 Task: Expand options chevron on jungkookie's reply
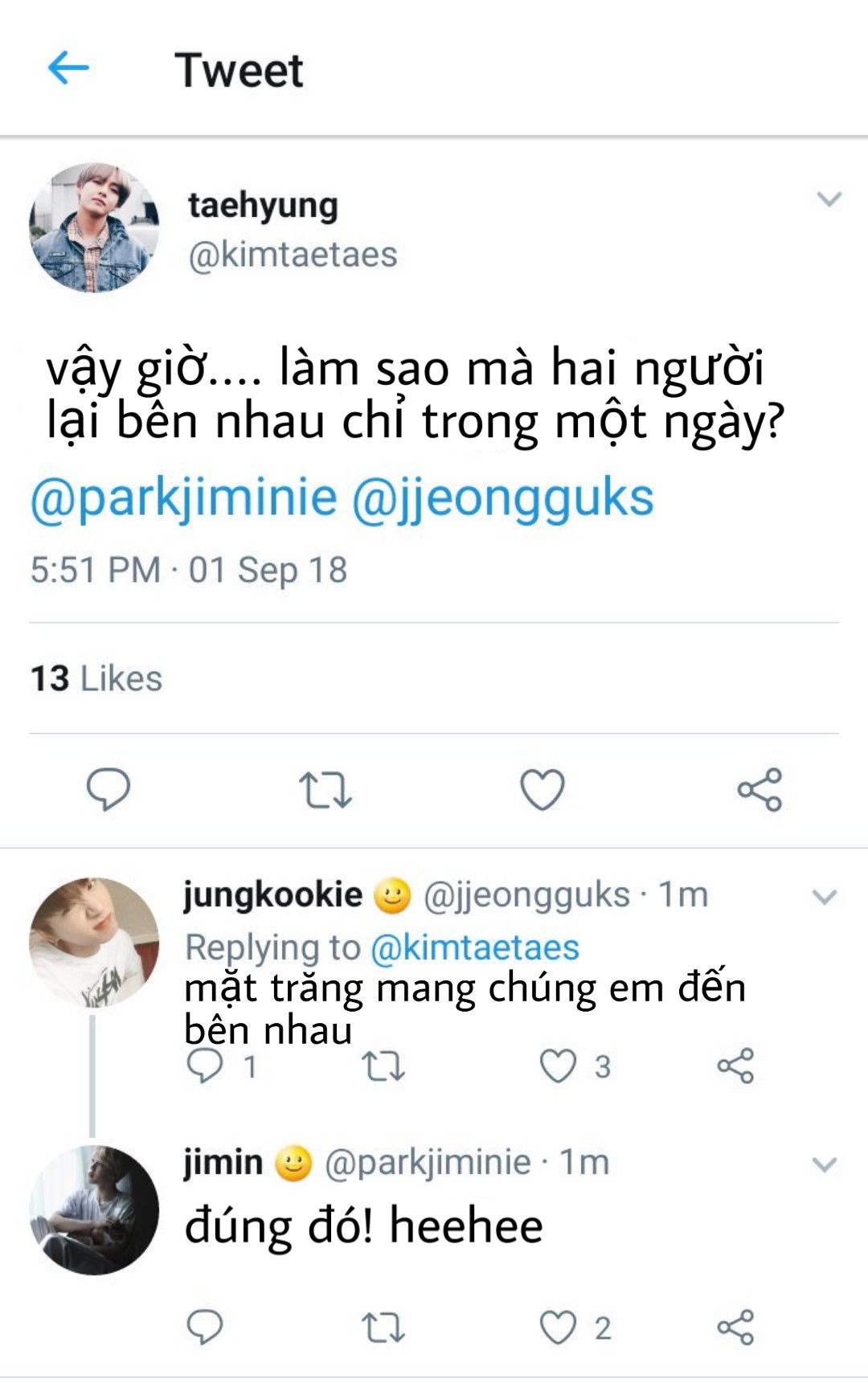pyautogui.click(x=825, y=897)
